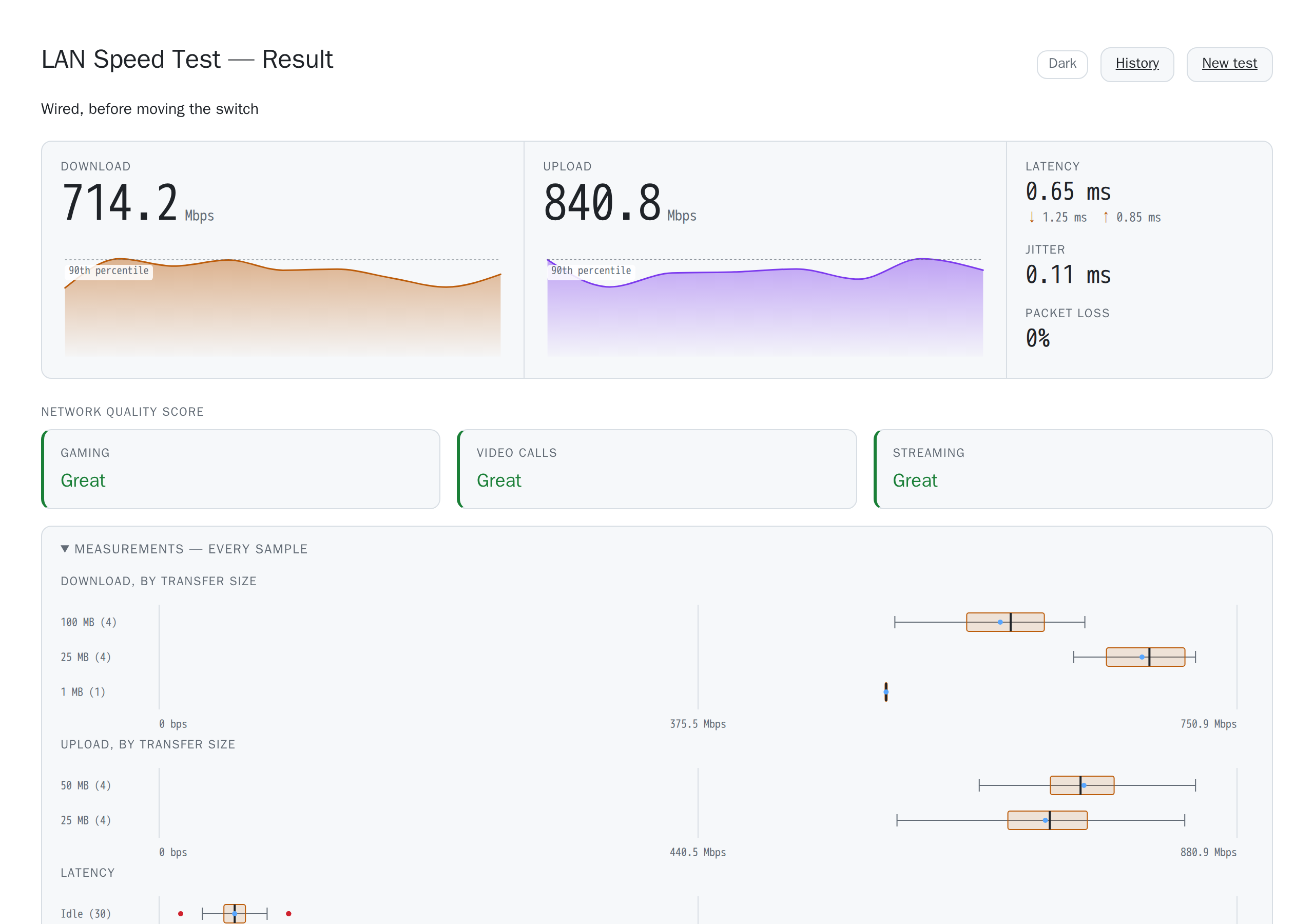Click the 'Download, by transfer size' heading
The image size is (1314, 924).
[159, 581]
